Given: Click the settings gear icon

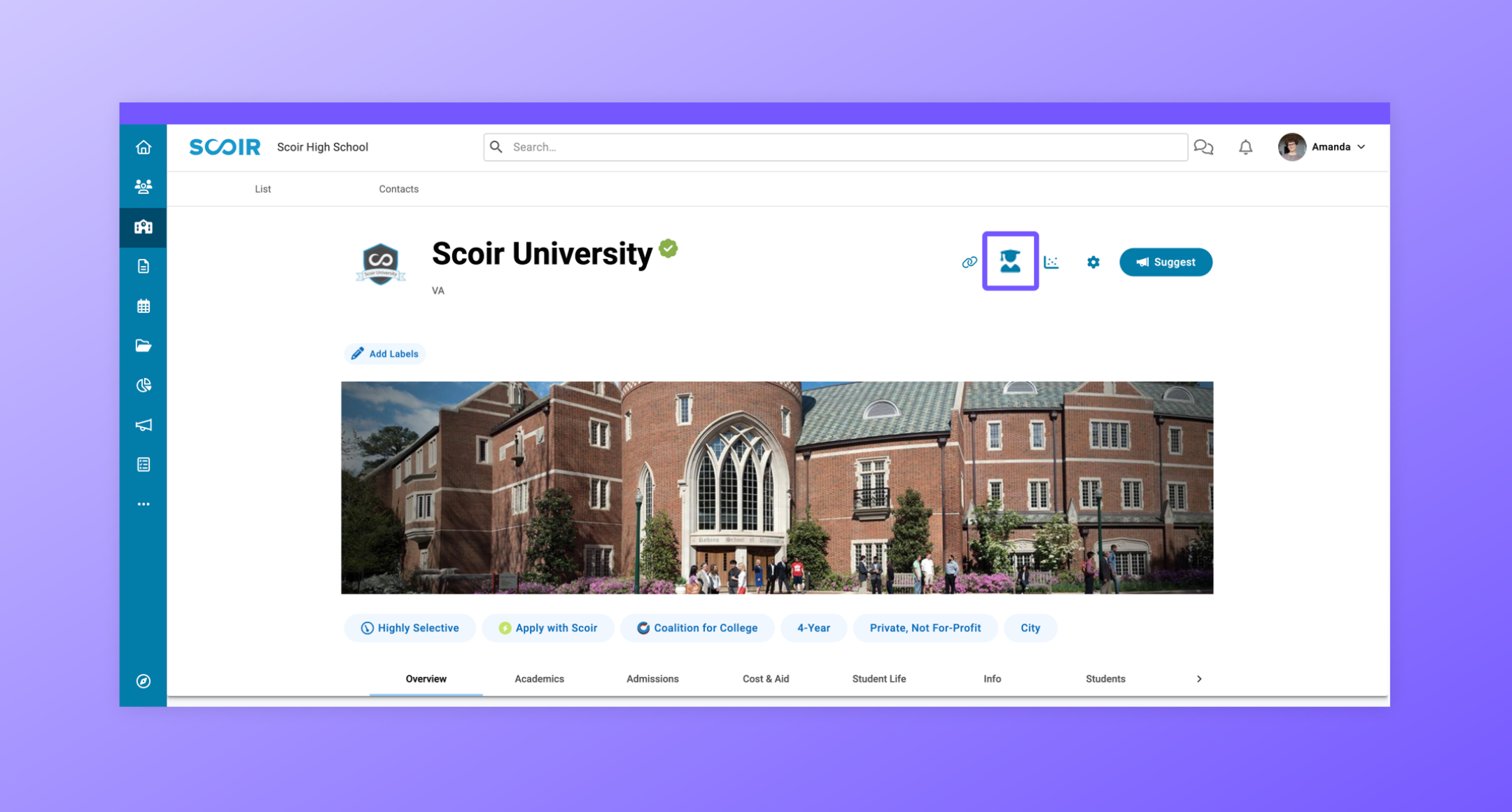Looking at the screenshot, I should [x=1093, y=262].
